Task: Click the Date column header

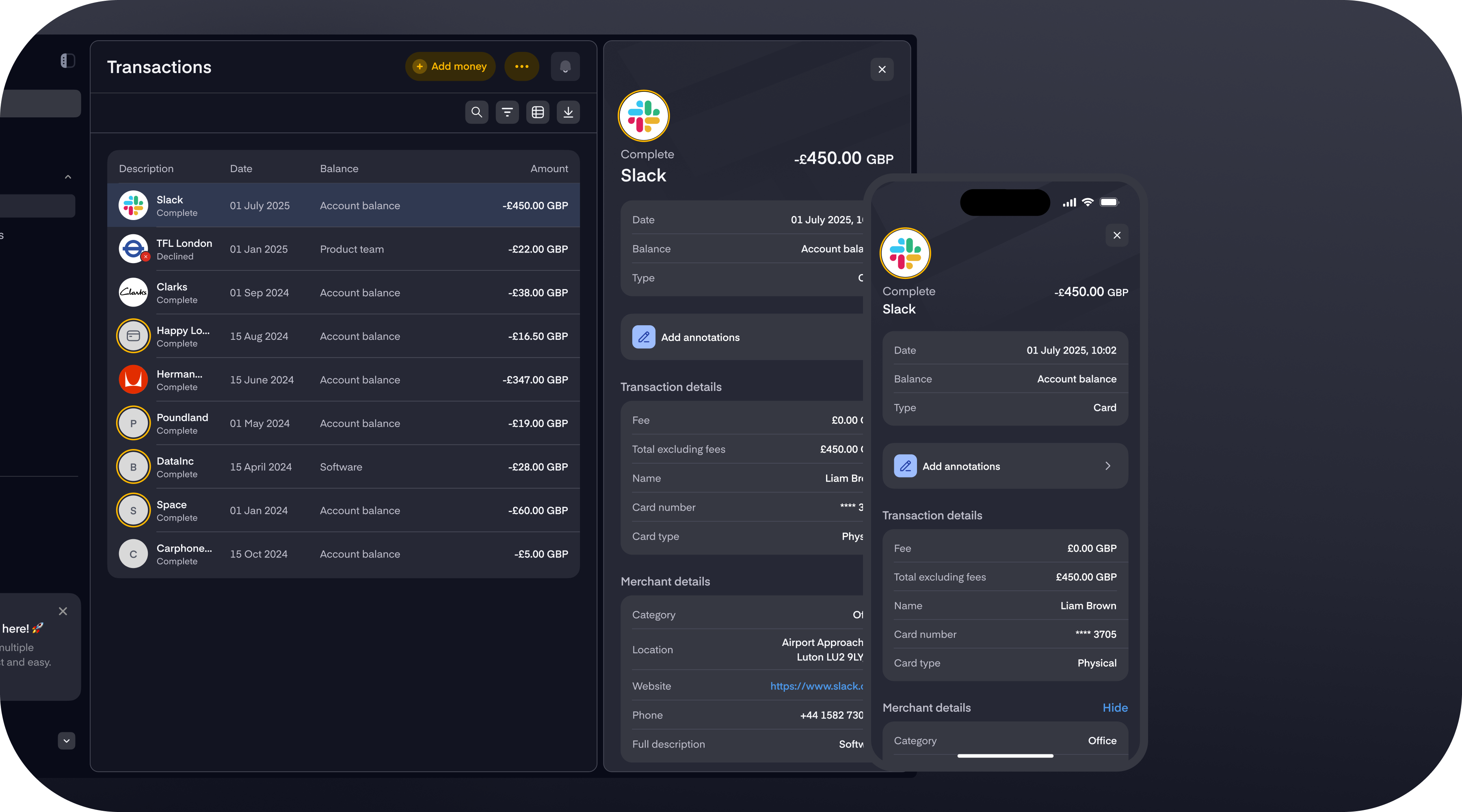Action: point(241,168)
